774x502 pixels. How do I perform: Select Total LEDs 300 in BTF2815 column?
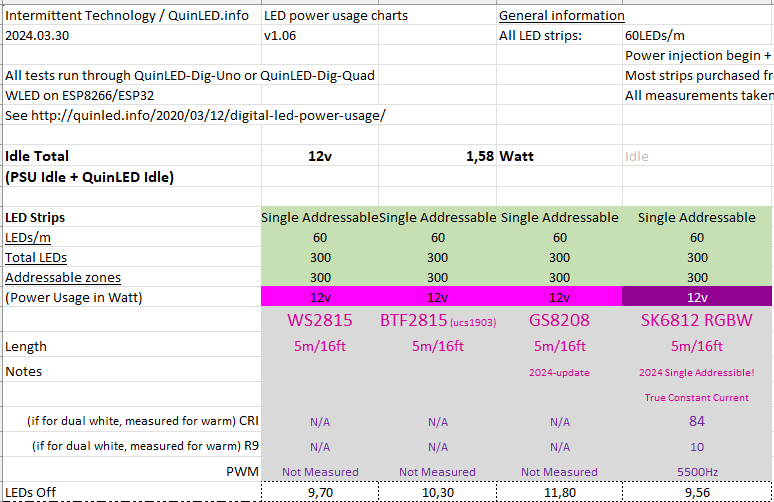click(x=437, y=258)
